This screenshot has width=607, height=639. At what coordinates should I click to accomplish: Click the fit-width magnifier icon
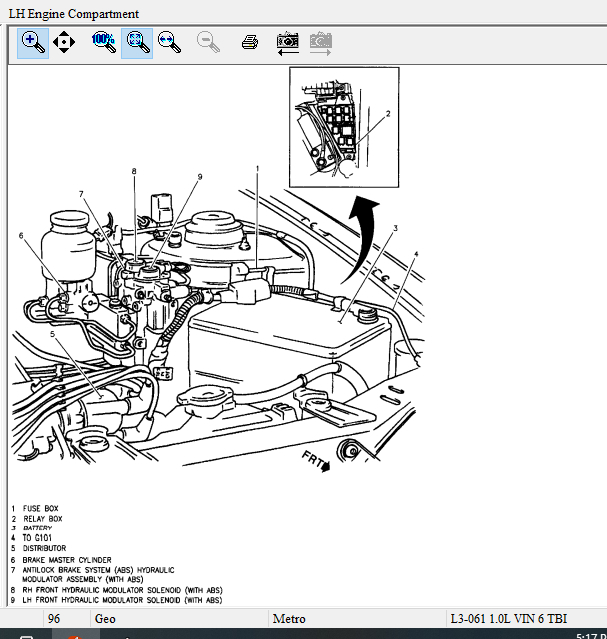[169, 42]
